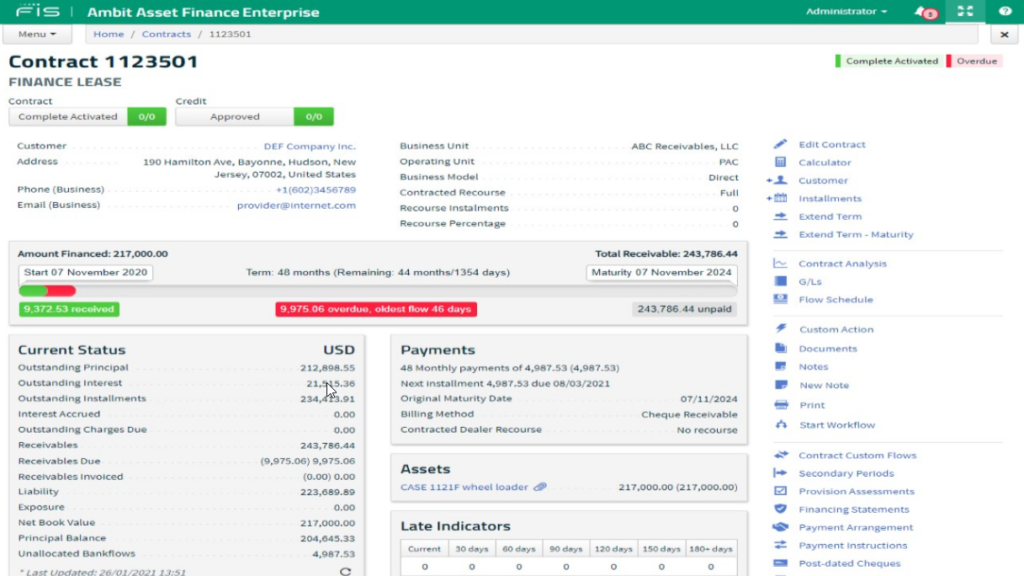This screenshot has width=1024, height=576.
Task: Click the Extend Term - Maturity icon
Action: click(x=780, y=234)
